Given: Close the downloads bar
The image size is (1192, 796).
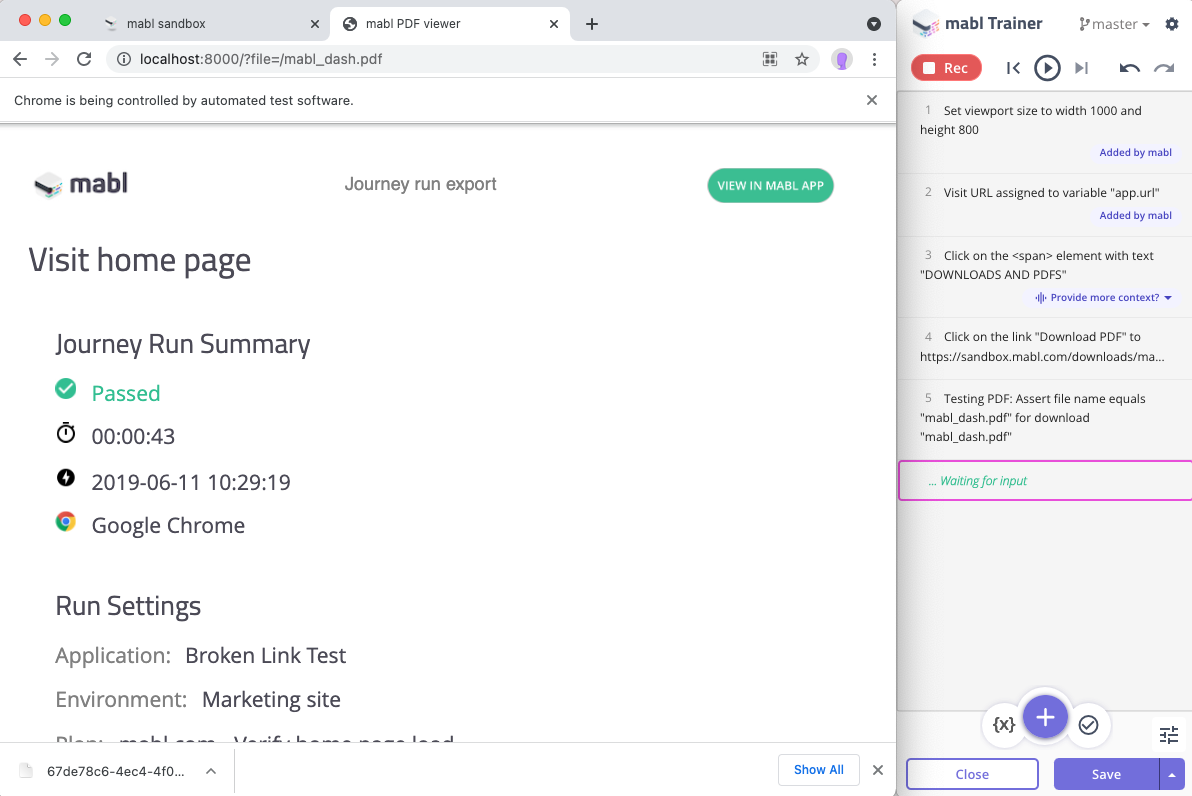Looking at the screenshot, I should point(878,770).
